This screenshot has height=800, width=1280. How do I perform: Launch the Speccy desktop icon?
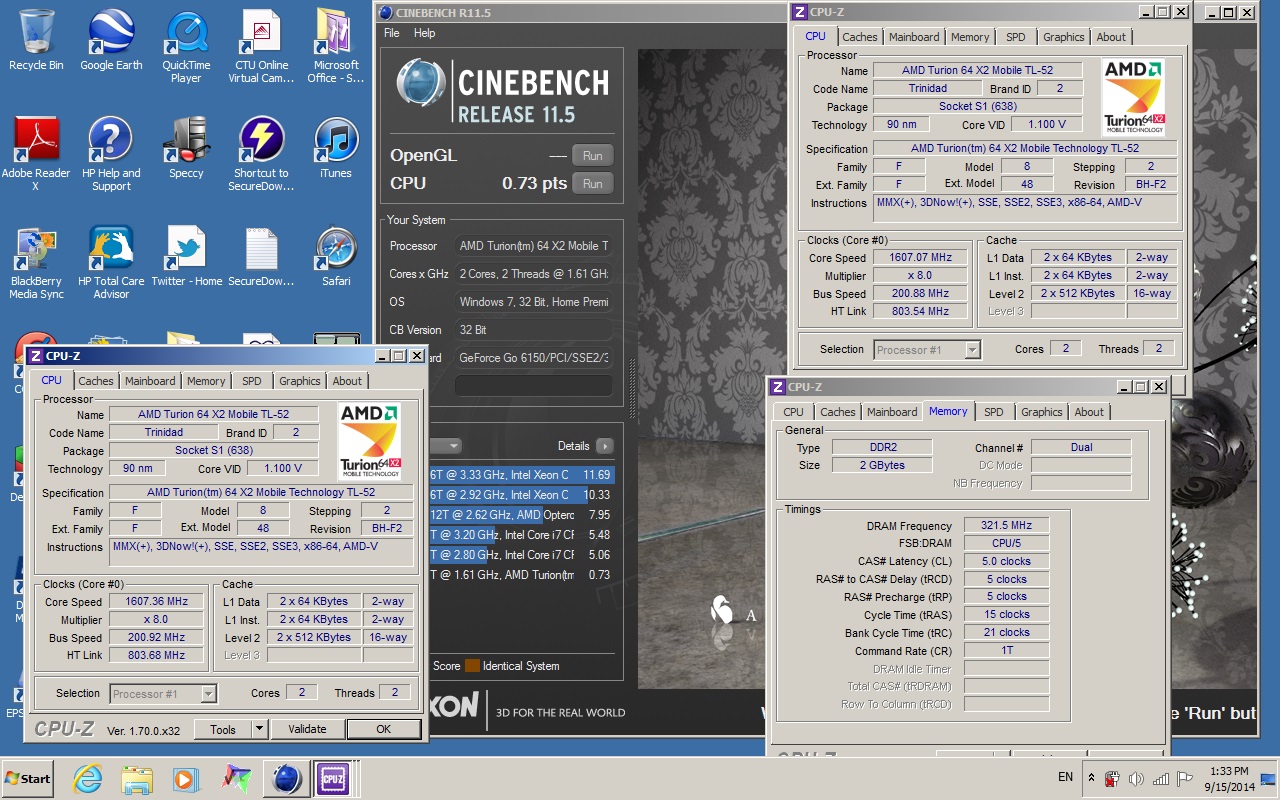(x=186, y=148)
